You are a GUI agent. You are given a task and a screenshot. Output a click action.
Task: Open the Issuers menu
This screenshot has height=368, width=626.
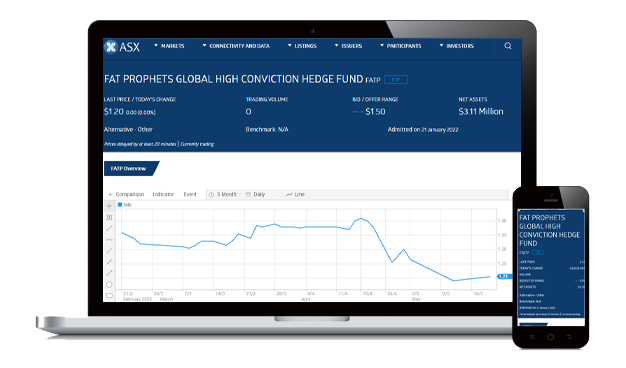pyautogui.click(x=348, y=46)
